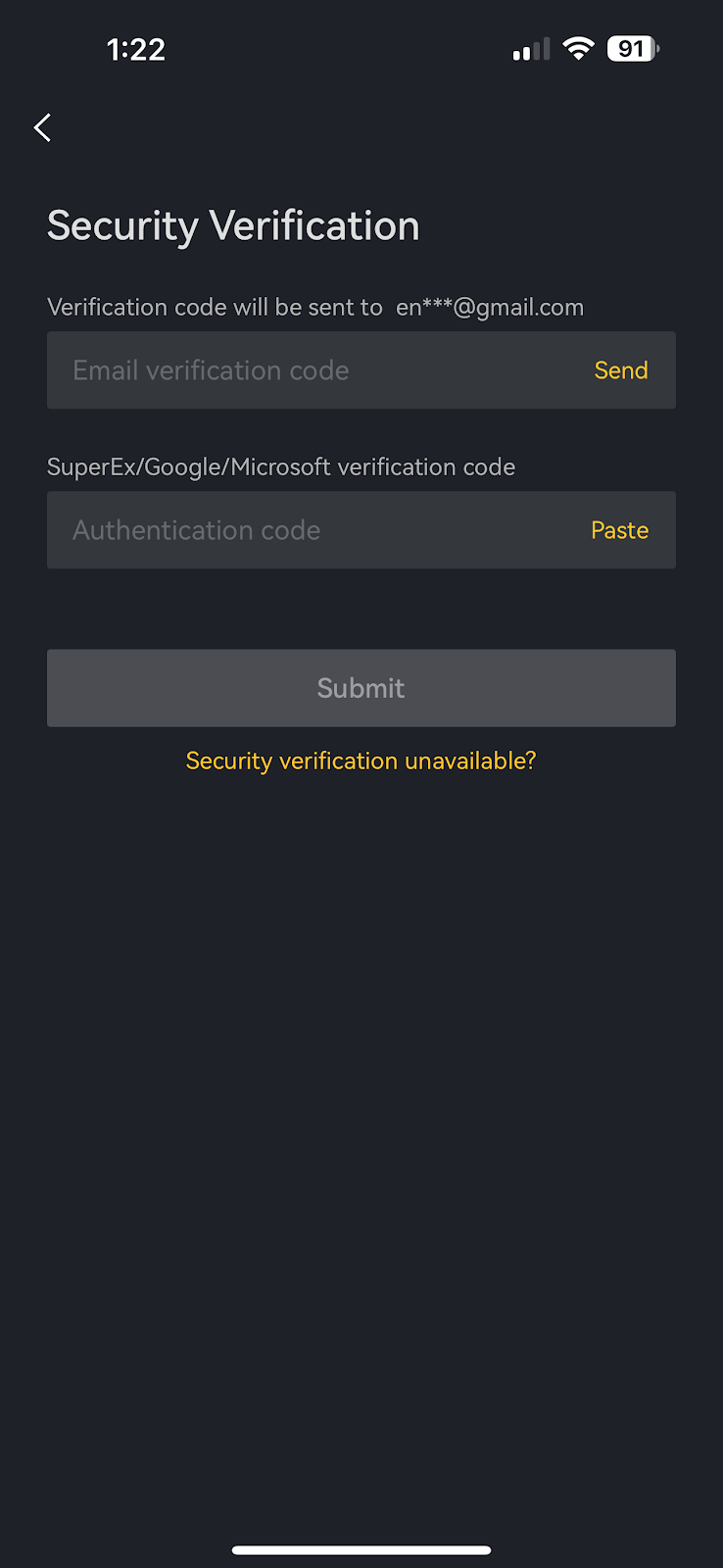
Task: Tap 'verification code' text after Microsoft
Action: (x=425, y=467)
